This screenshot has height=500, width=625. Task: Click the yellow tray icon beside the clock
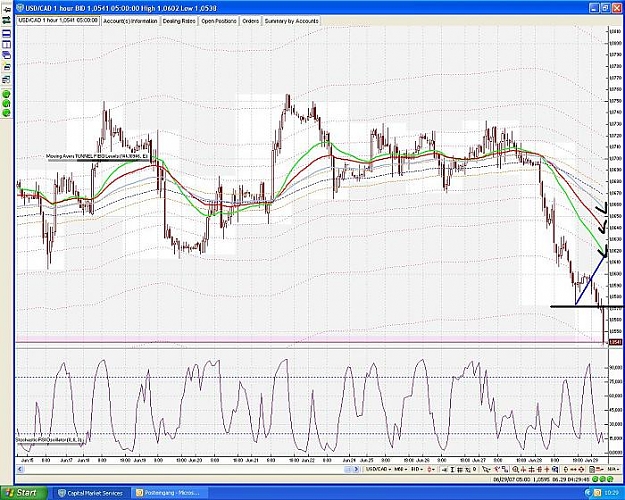click(x=599, y=493)
